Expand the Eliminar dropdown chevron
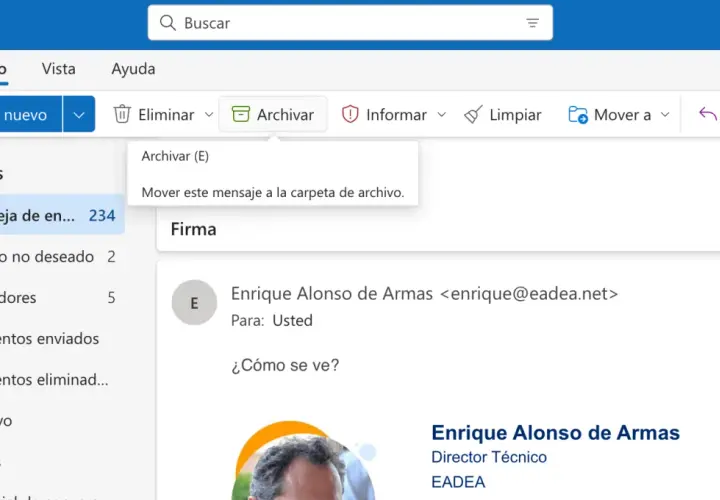Screen dimensions: 720x500 click(x=208, y=114)
